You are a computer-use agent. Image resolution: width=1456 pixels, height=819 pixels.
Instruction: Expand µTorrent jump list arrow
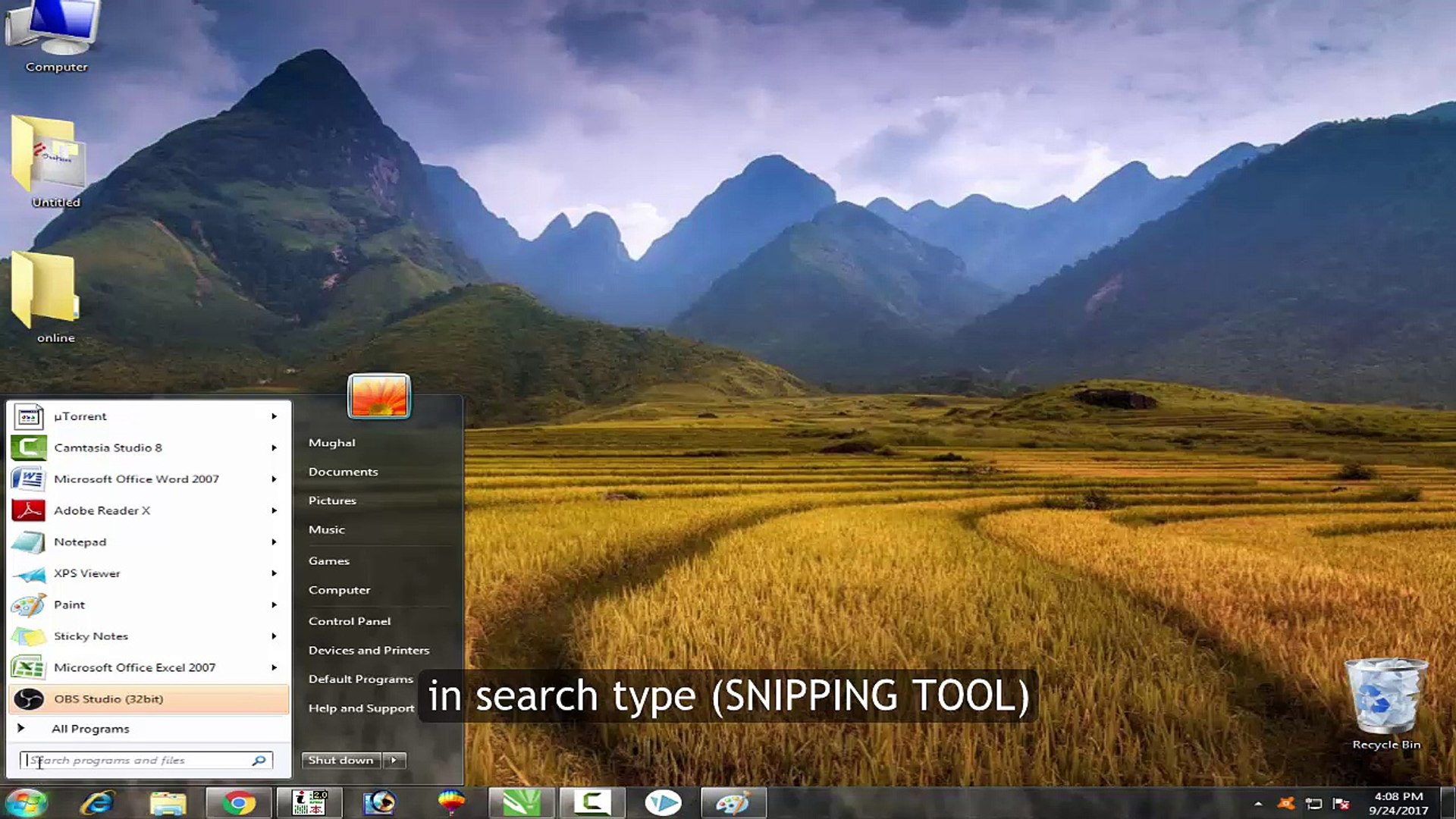[x=274, y=416]
